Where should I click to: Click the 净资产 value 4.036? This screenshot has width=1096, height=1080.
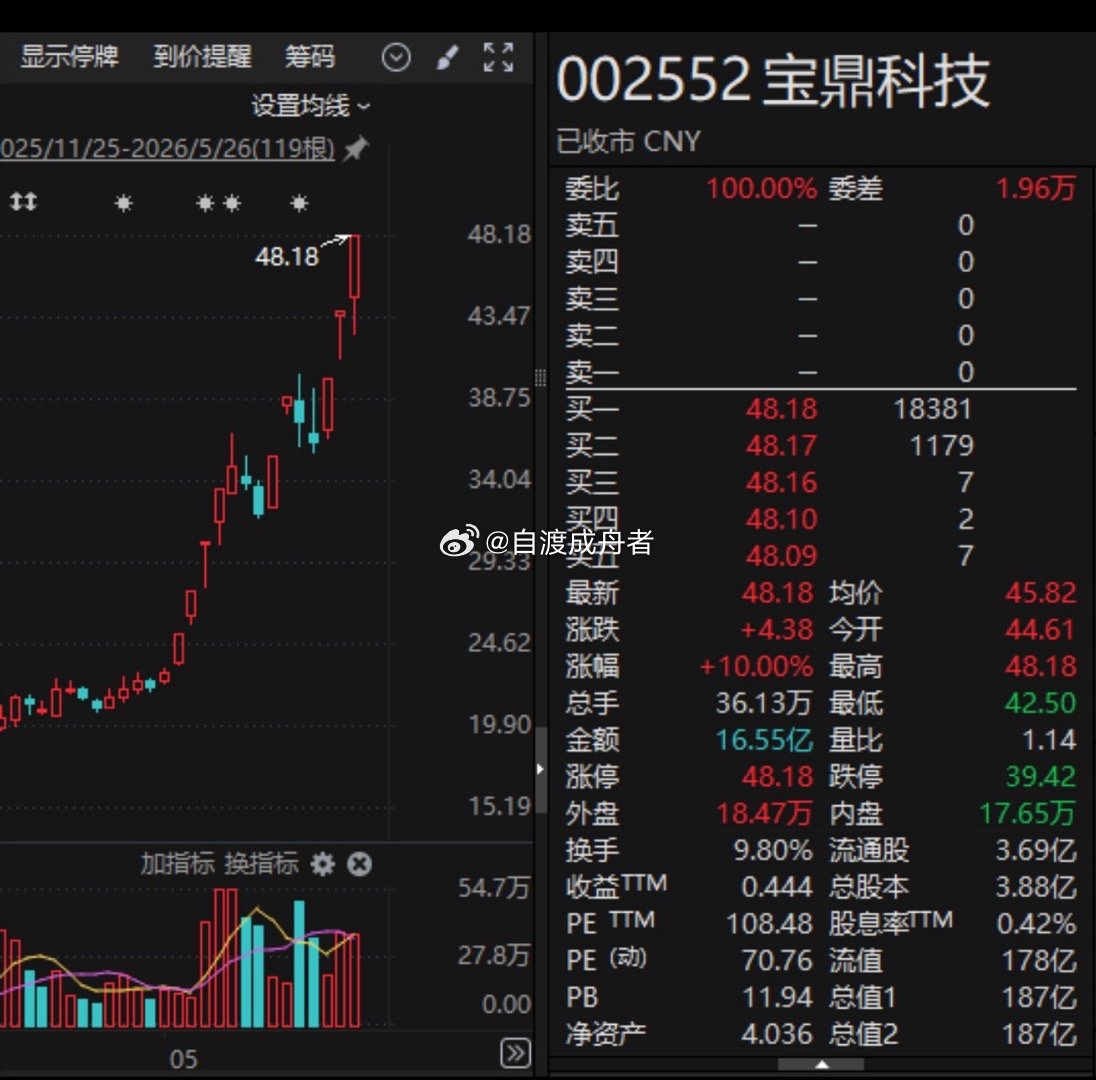(777, 1034)
